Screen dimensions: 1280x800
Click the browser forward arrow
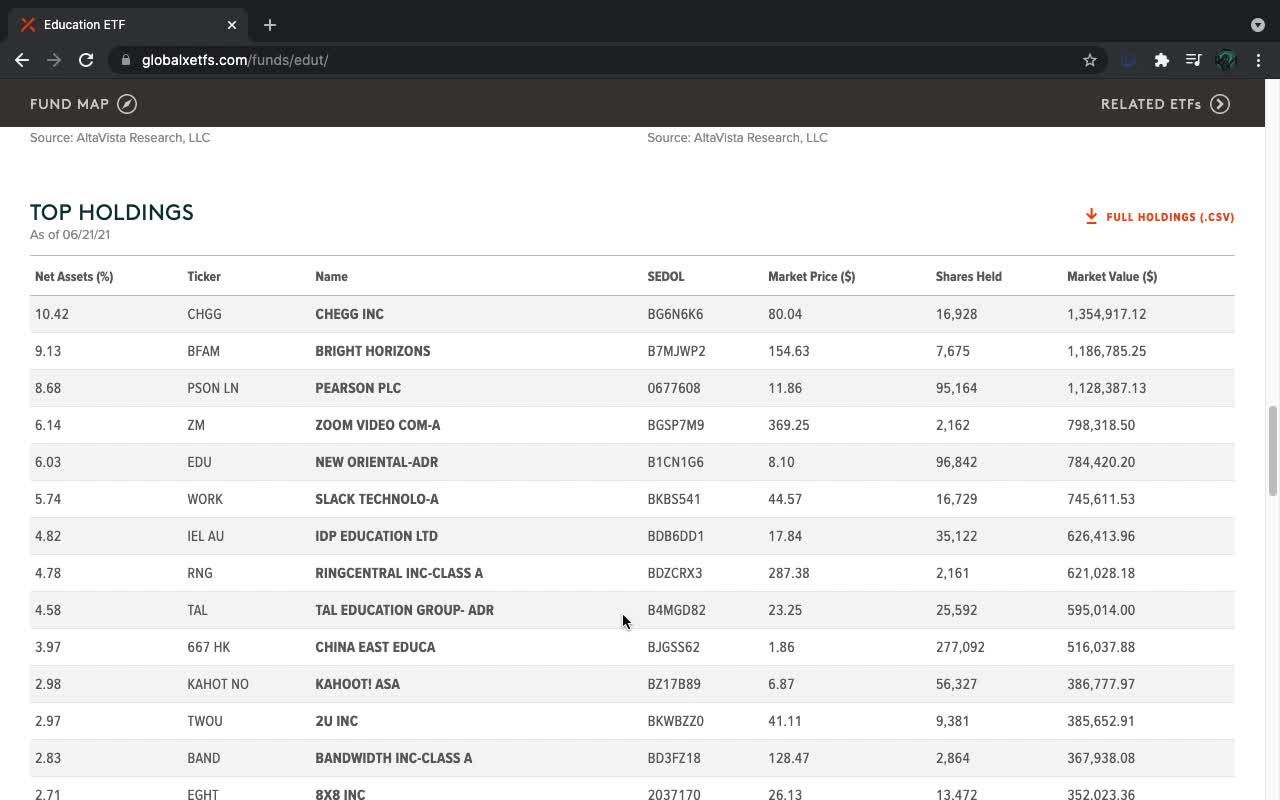tap(54, 60)
